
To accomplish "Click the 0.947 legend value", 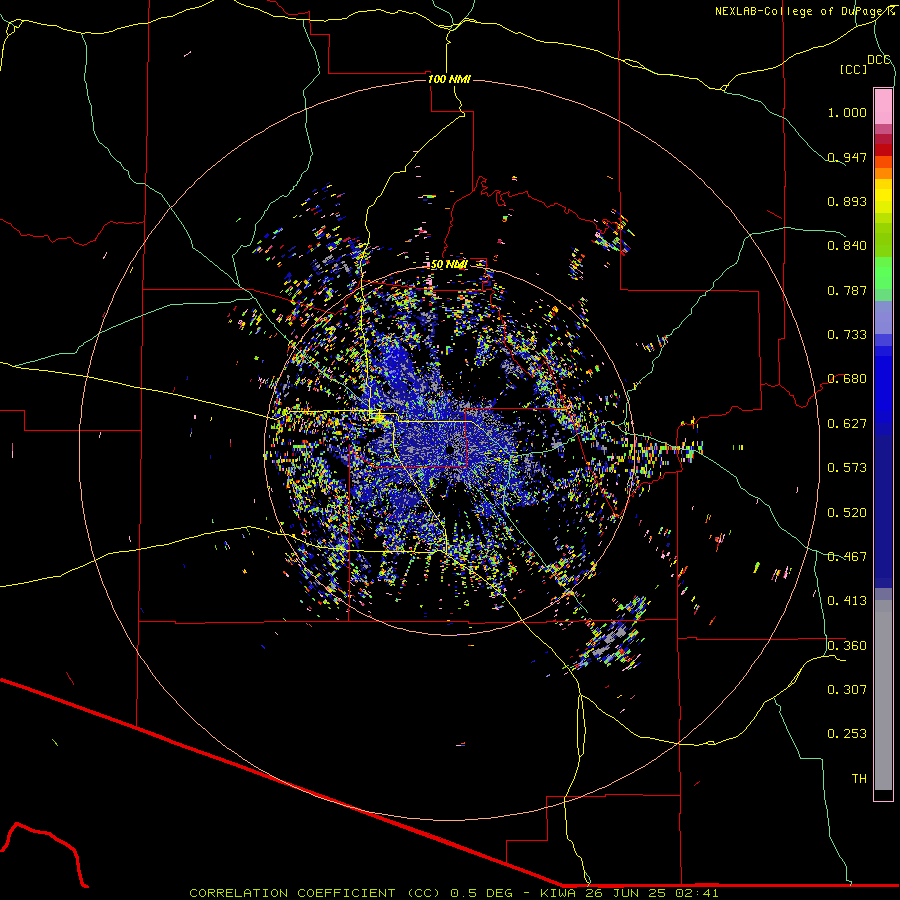I will (x=847, y=157).
